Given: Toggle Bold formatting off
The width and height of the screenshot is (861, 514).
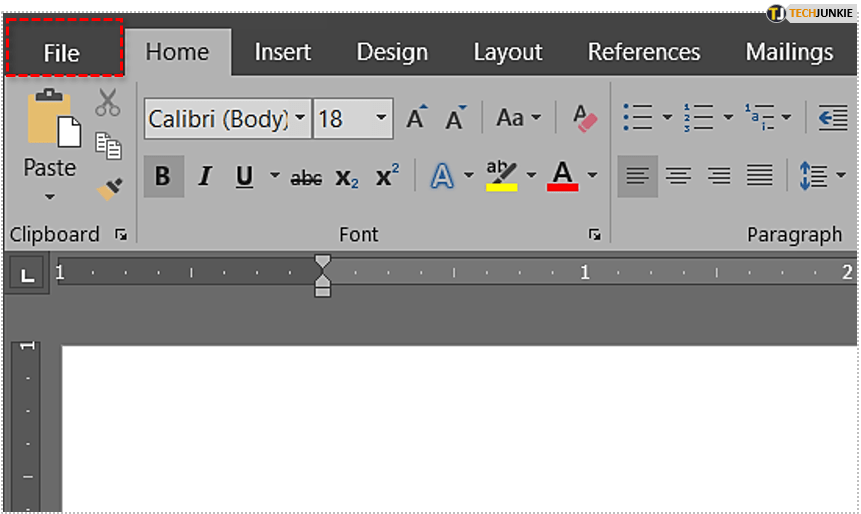Looking at the screenshot, I should click(x=163, y=177).
